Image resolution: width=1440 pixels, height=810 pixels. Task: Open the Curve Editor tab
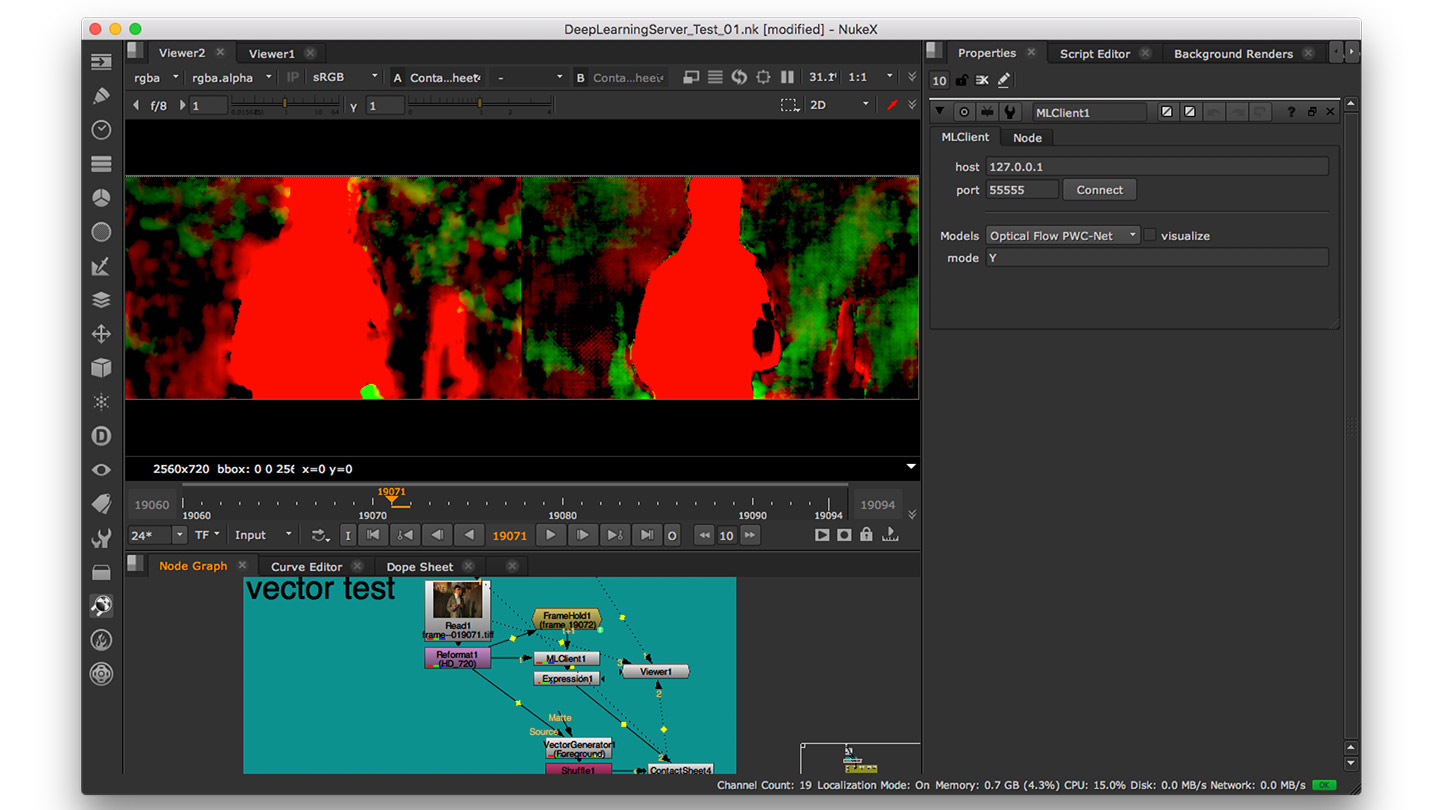tap(306, 566)
